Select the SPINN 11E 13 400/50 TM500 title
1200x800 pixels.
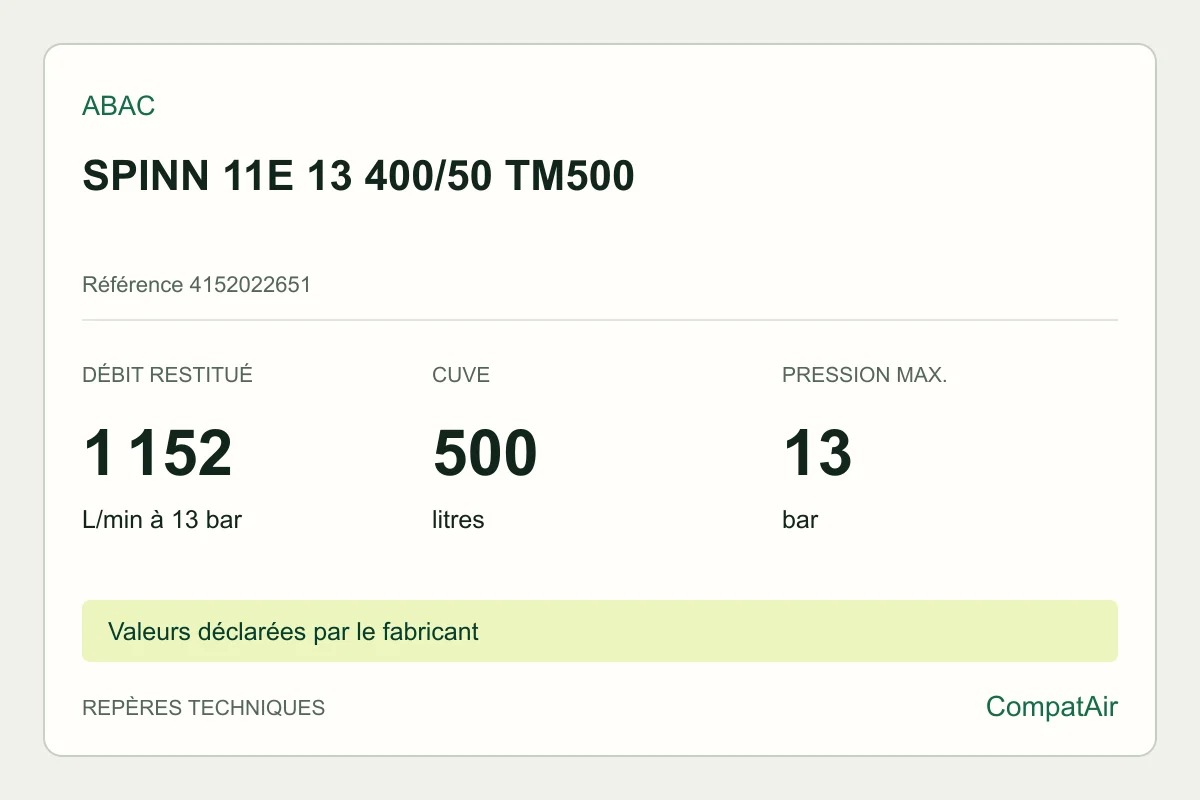(358, 176)
